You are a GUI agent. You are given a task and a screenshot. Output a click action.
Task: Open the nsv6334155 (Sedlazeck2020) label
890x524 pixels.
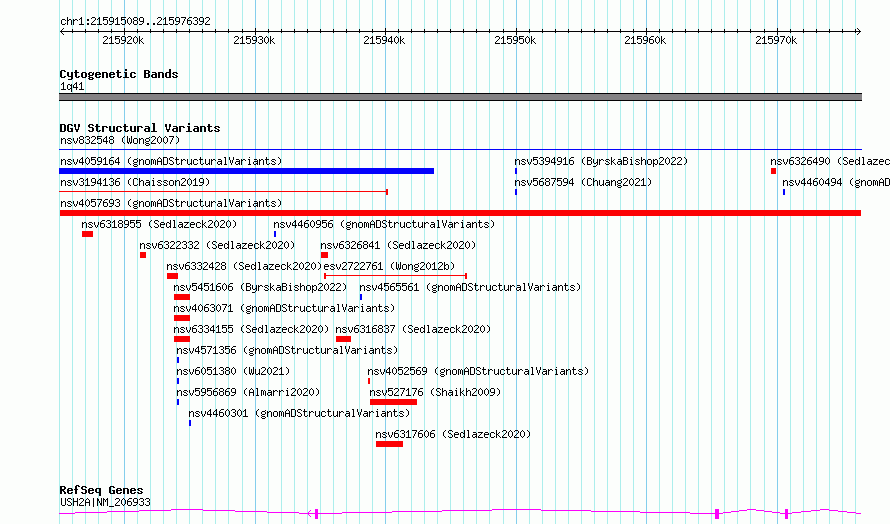point(251,329)
